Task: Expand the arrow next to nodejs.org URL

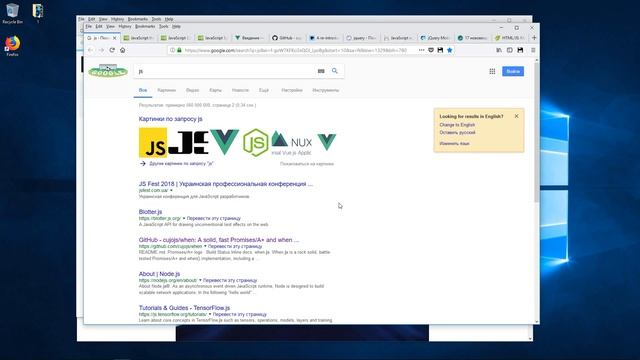Action: [200, 280]
